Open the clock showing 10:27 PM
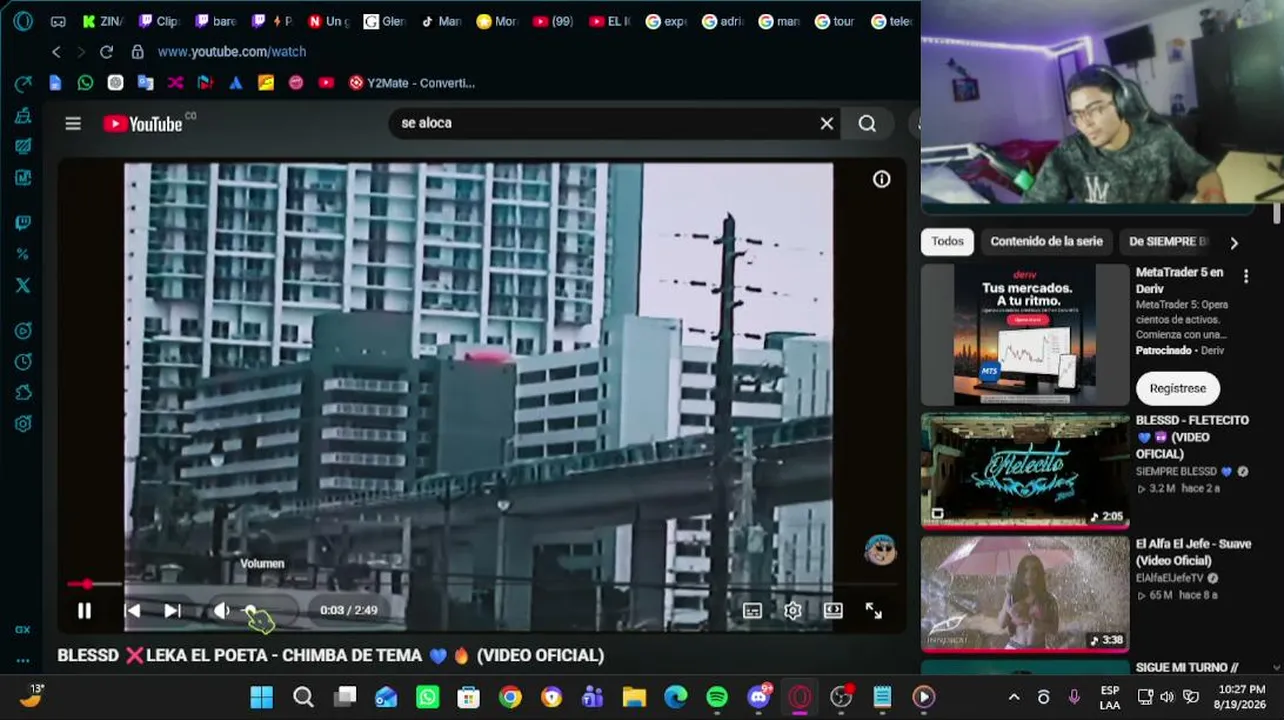Viewport: 1284px width, 720px height. click(x=1241, y=697)
